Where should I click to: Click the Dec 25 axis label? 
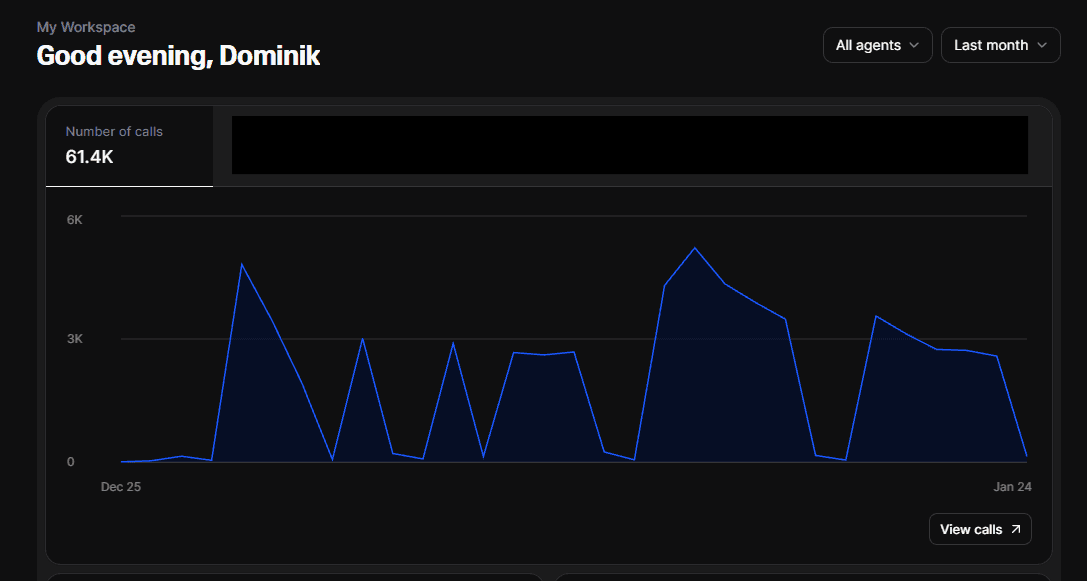coord(121,486)
